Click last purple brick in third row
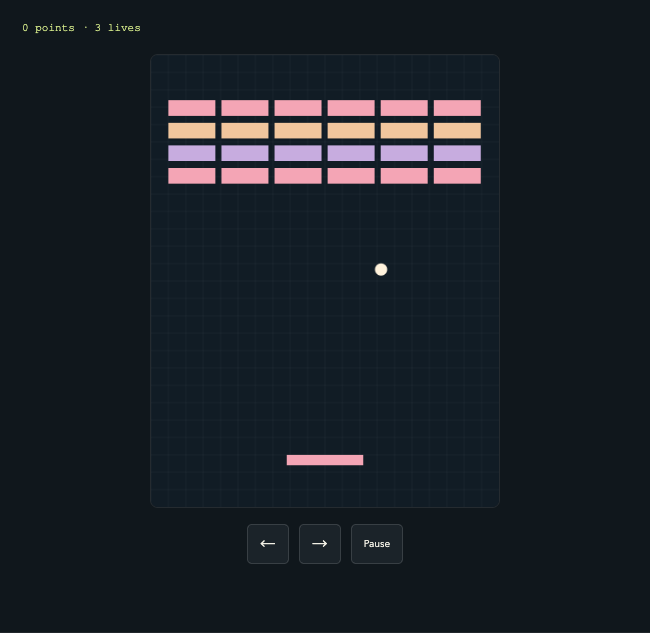This screenshot has width=650, height=633. pyautogui.click(x=457, y=153)
